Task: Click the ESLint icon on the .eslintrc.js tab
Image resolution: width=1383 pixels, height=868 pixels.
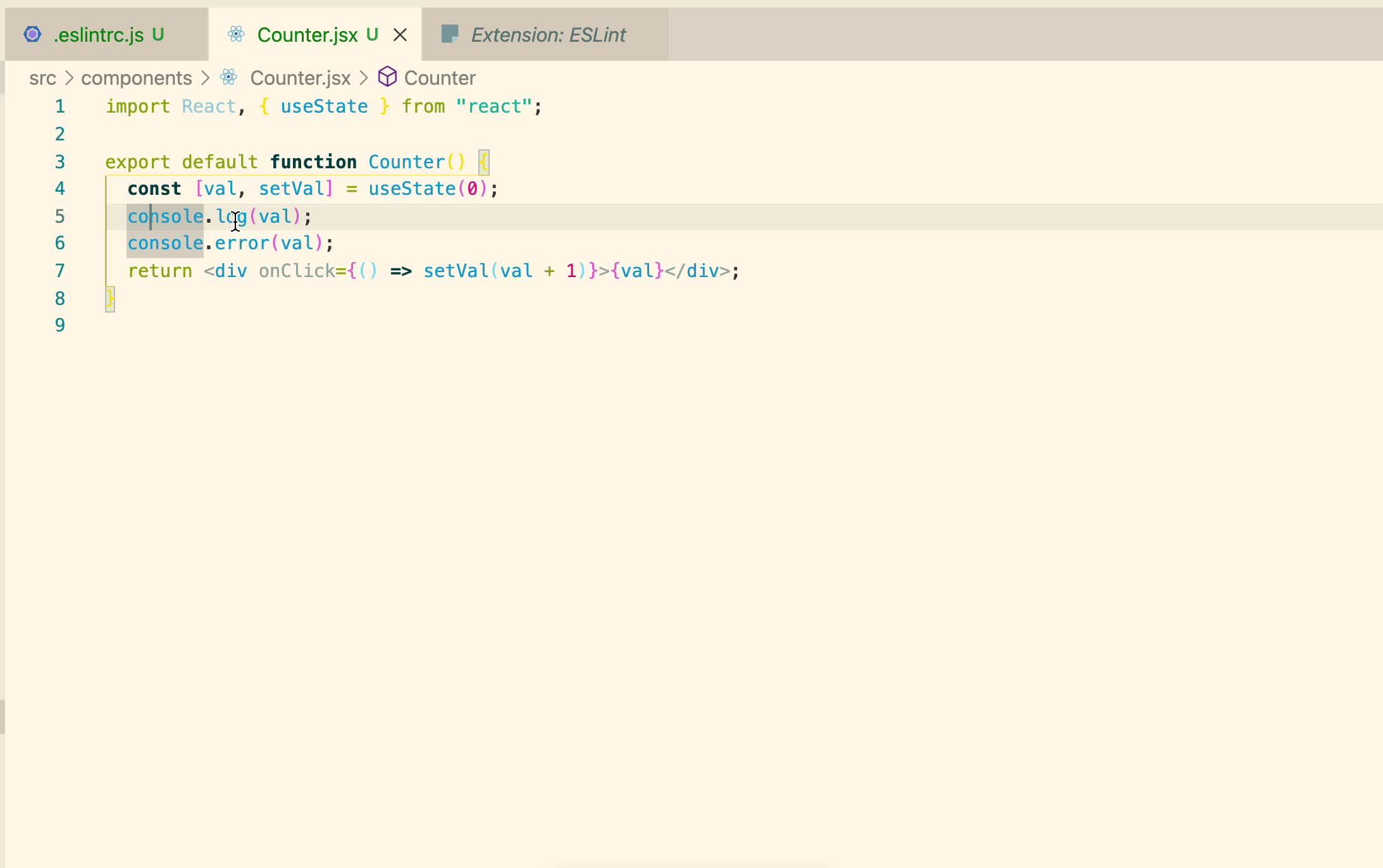Action: (32, 34)
